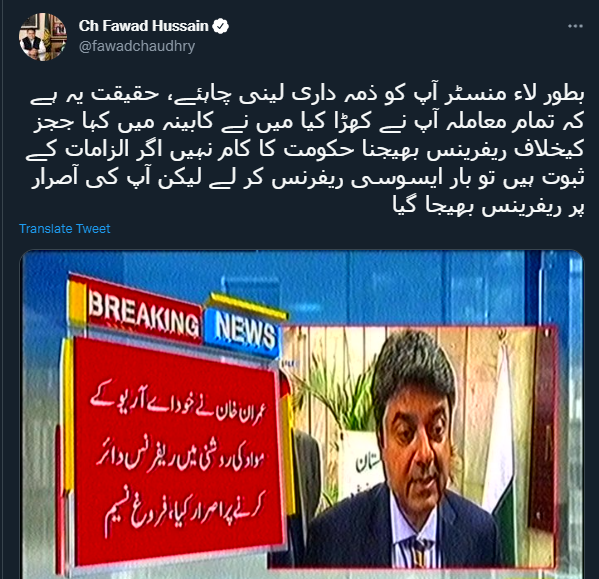Click the blue NEWS label in image

[244, 328]
